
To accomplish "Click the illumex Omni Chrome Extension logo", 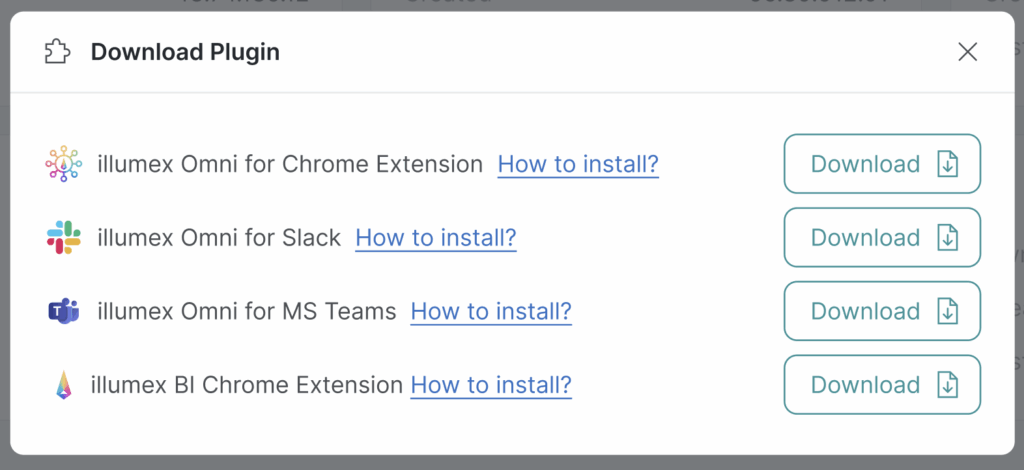I will [x=64, y=164].
